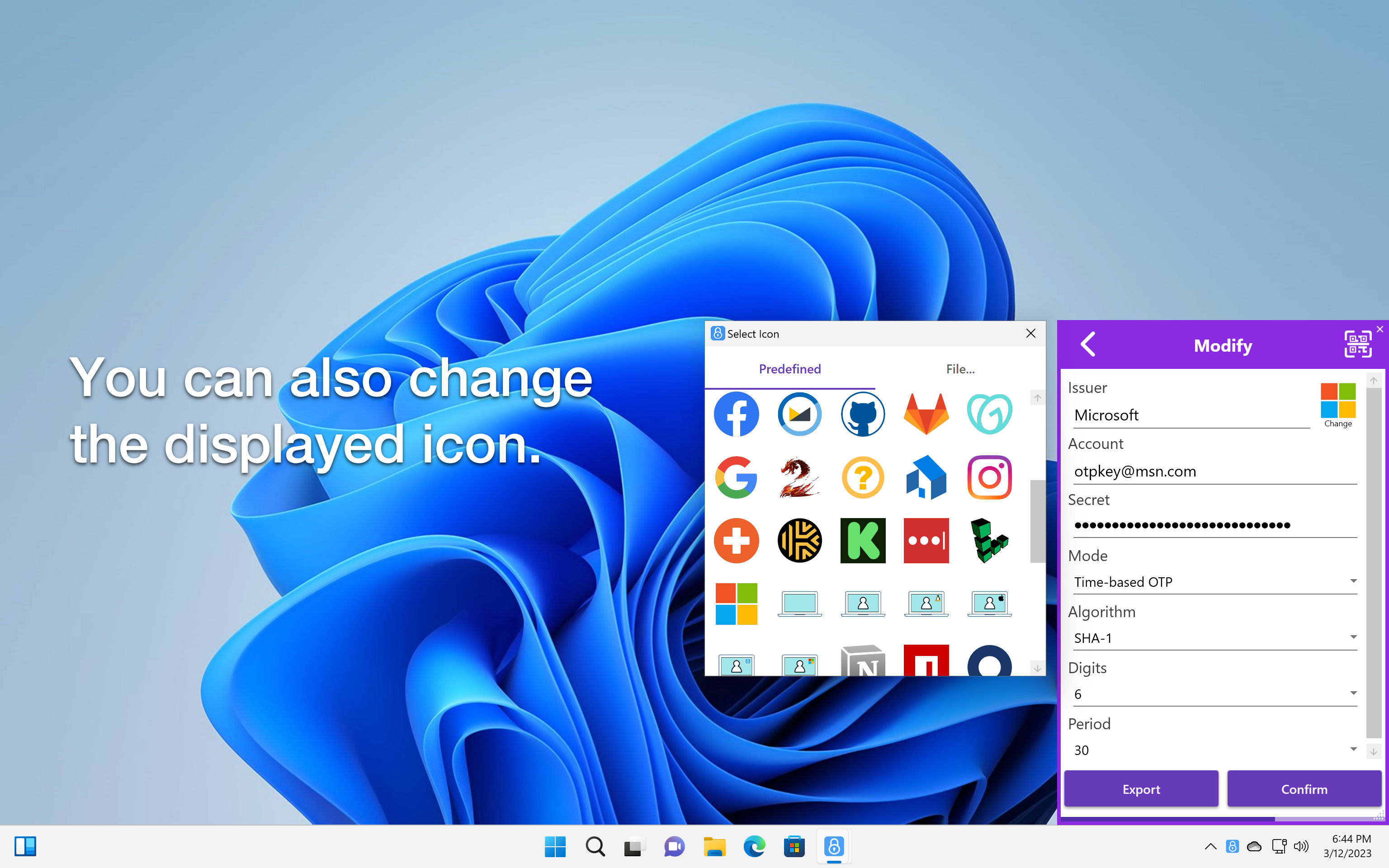The height and width of the screenshot is (868, 1389).
Task: Select the Kickstarter icon
Action: (863, 540)
